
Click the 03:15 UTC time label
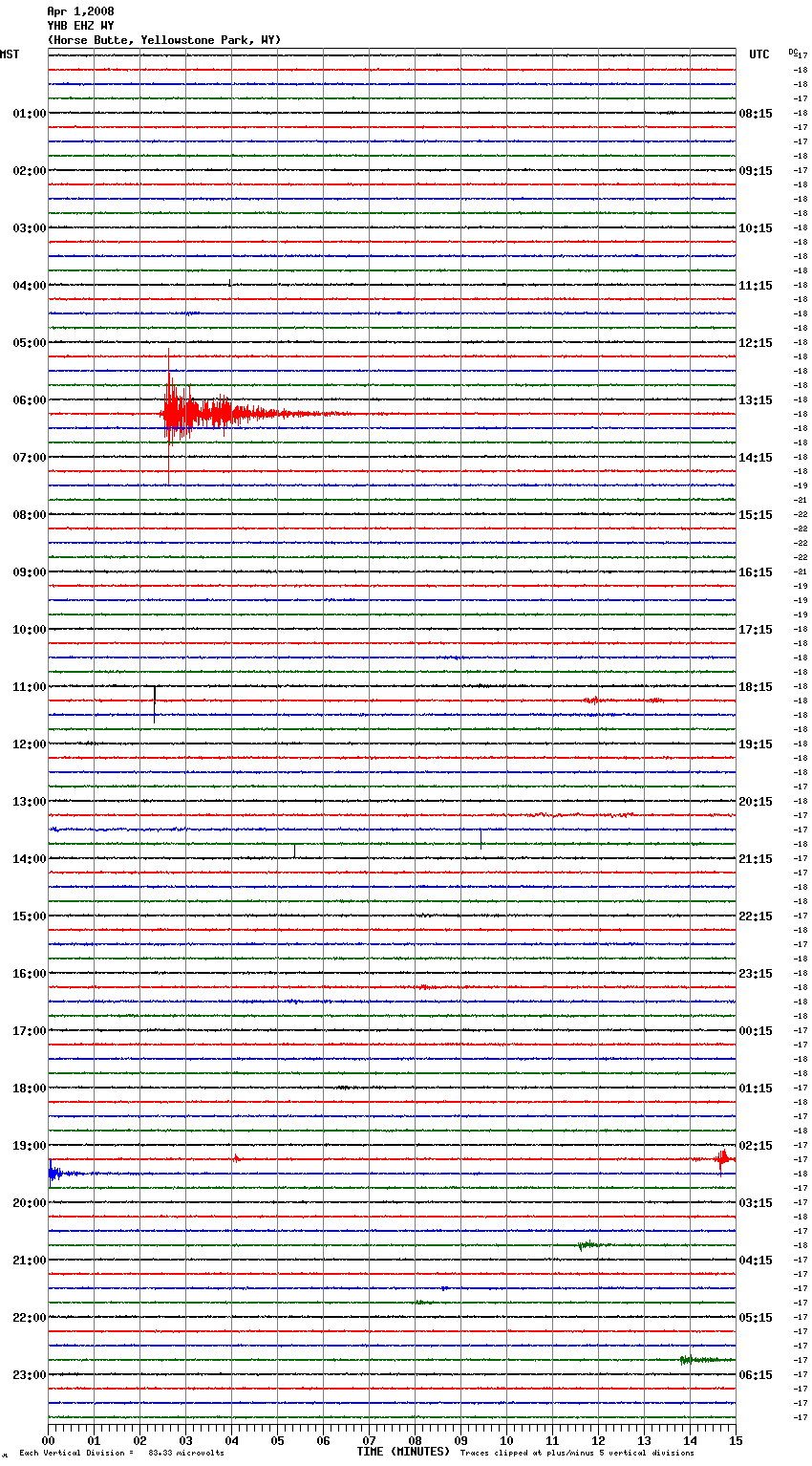point(756,1203)
